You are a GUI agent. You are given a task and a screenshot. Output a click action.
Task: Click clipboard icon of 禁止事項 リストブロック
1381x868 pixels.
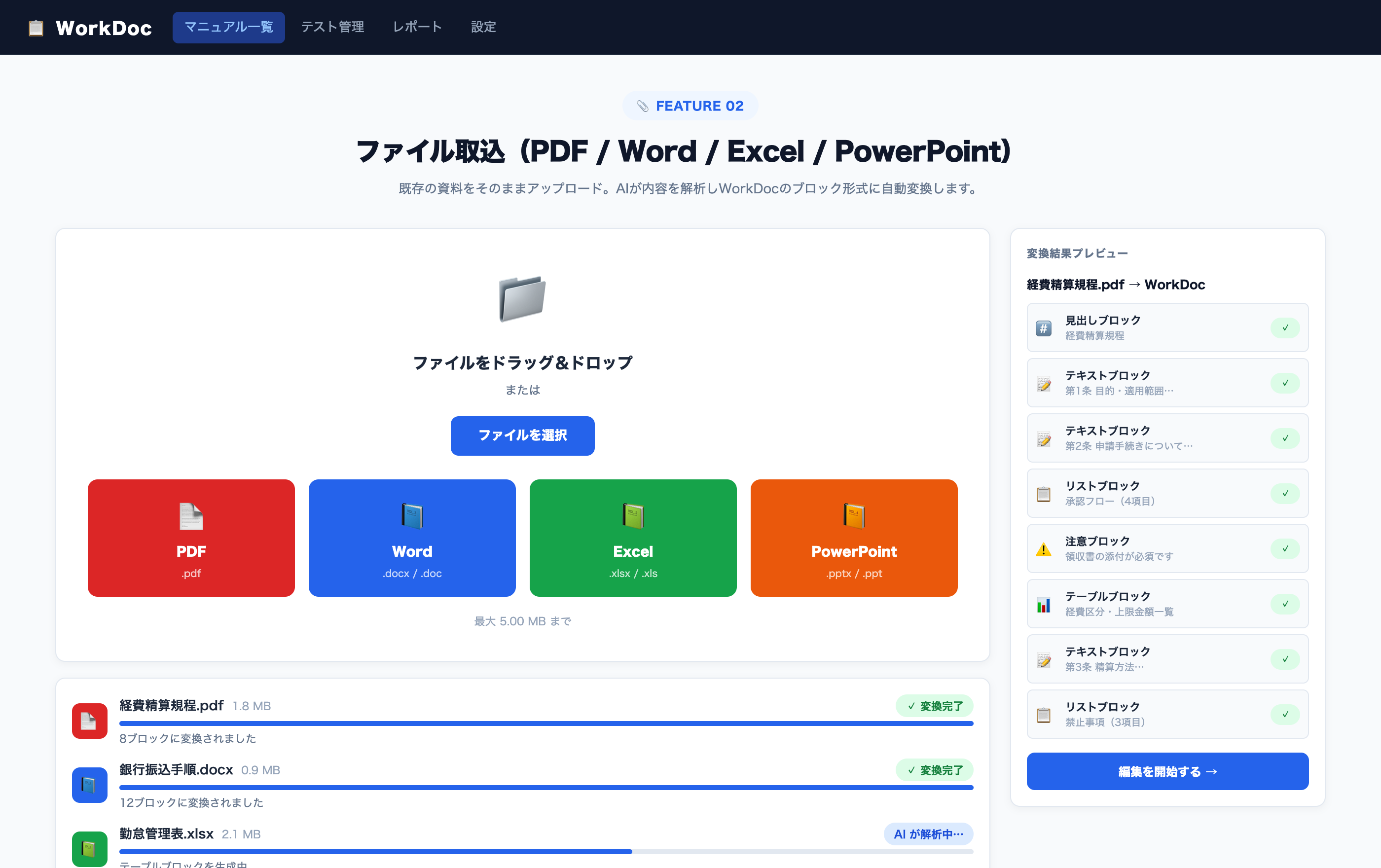1044,715
